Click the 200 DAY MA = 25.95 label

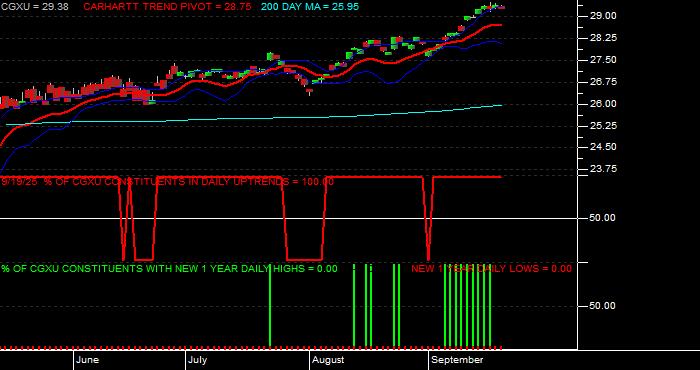(x=309, y=7)
